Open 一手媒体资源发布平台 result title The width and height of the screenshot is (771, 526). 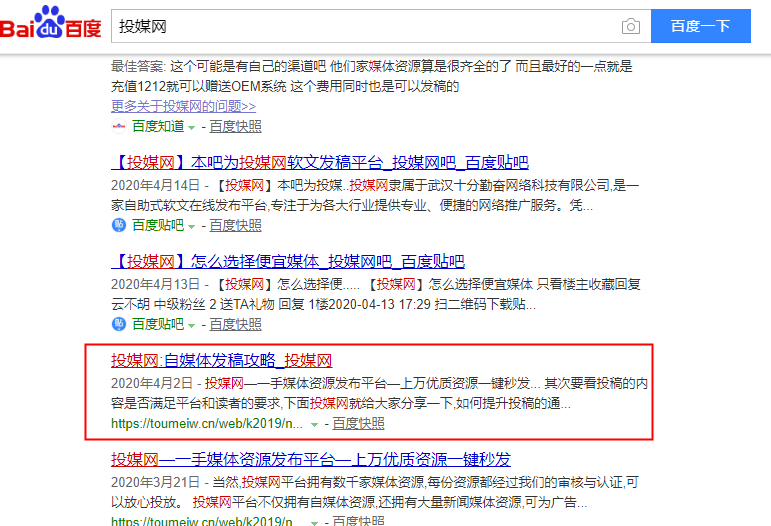pos(311,459)
